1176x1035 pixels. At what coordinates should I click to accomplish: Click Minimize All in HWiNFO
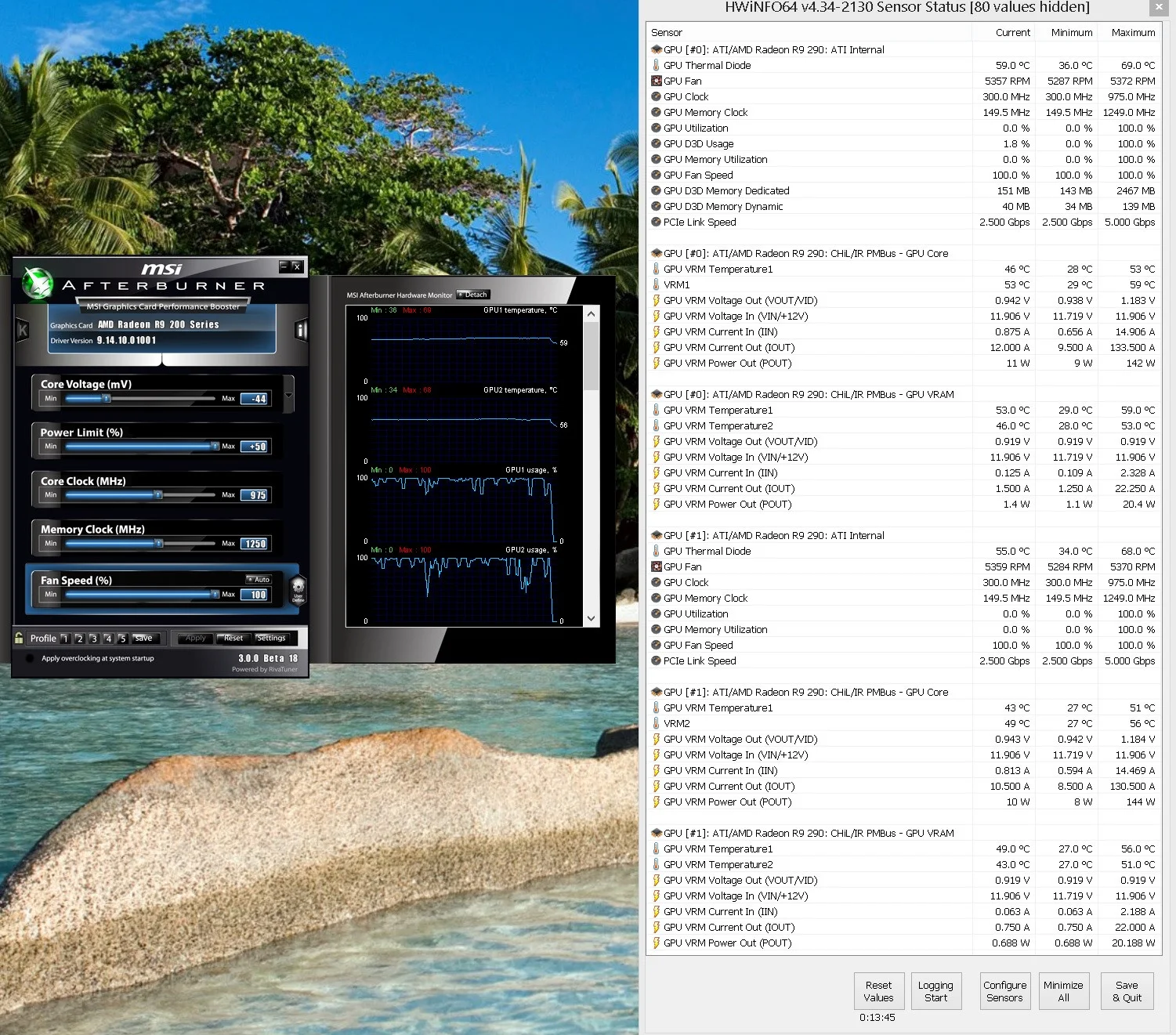pos(1063,991)
